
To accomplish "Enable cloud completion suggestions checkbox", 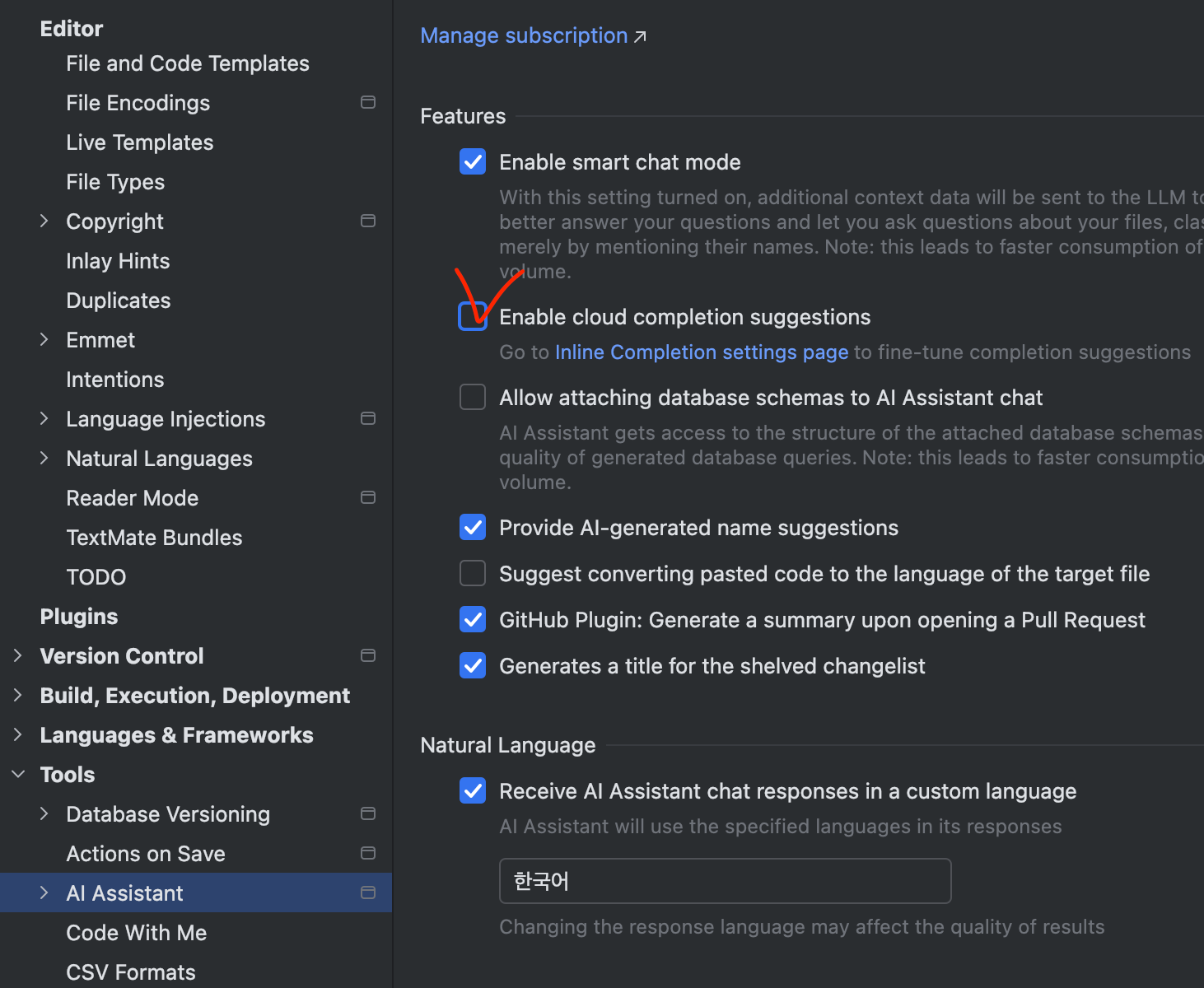I will 473,316.
